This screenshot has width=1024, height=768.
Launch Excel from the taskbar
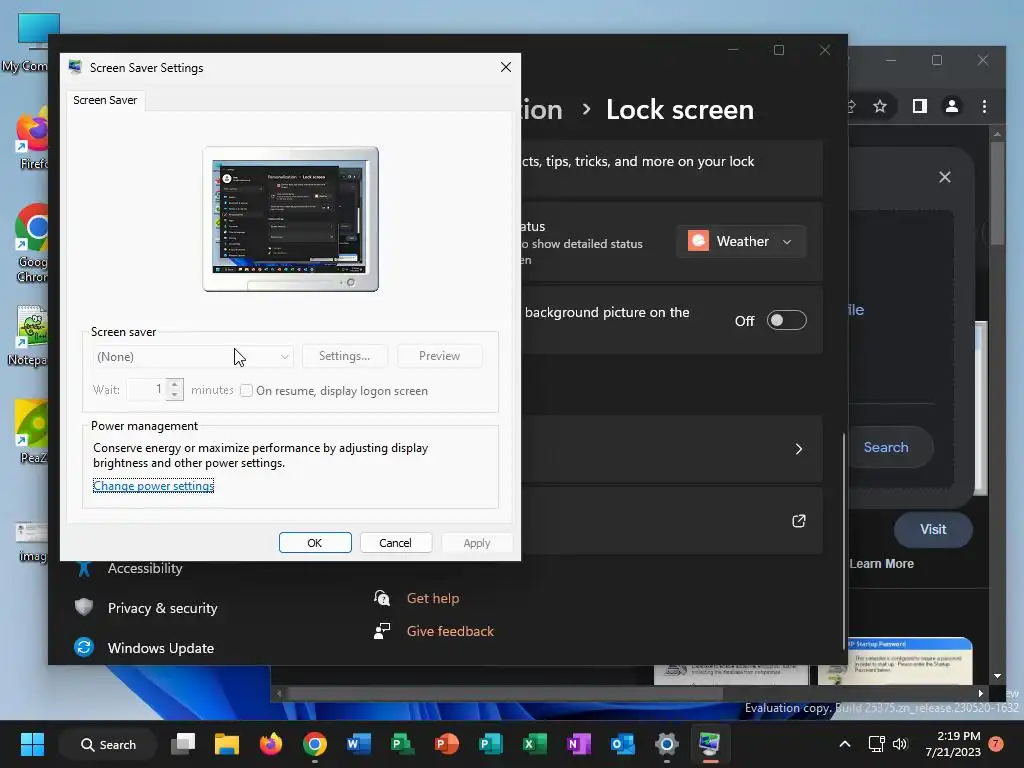pos(534,744)
